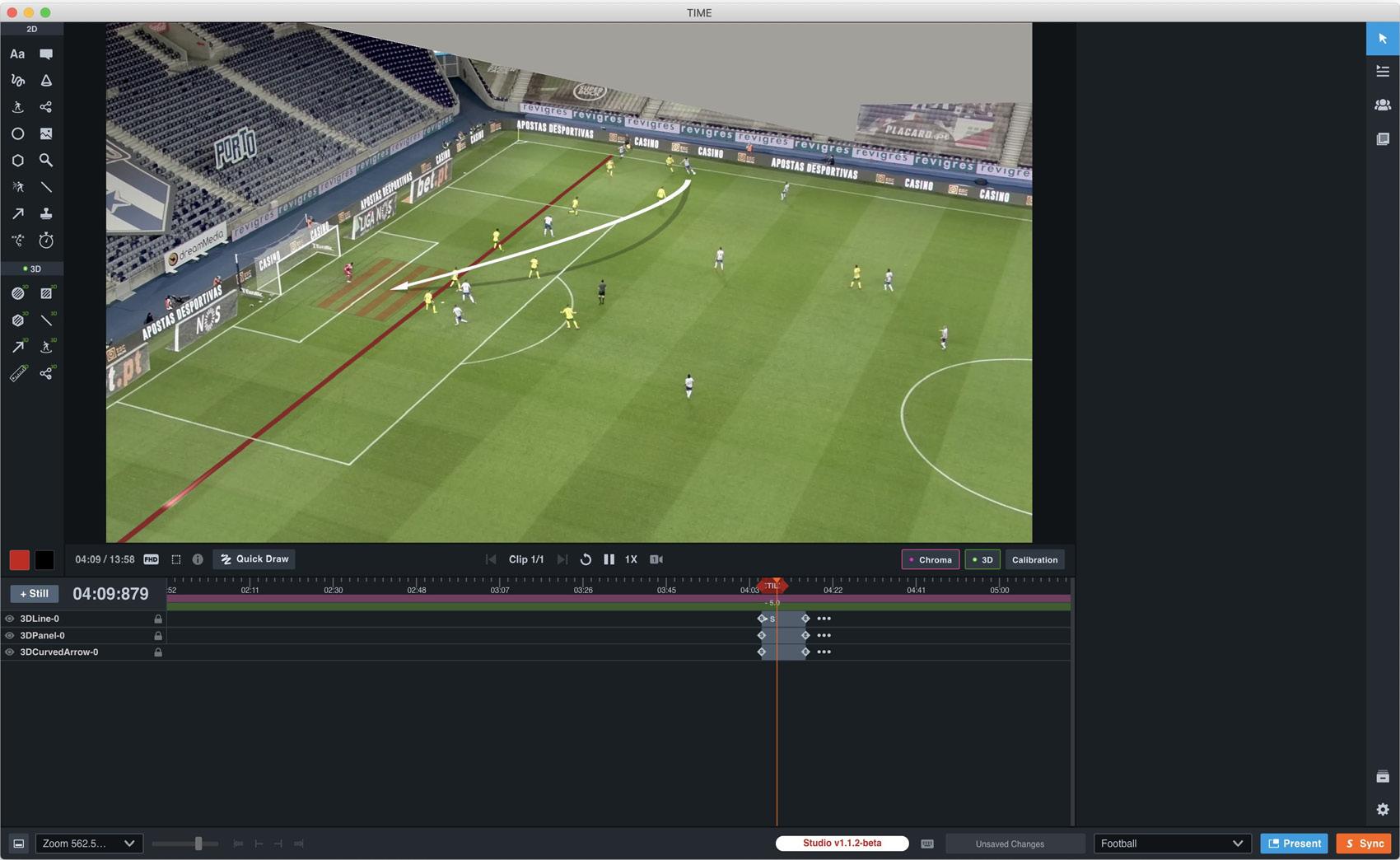Open more options for 3DPanel-0 clip
The height and width of the screenshot is (860, 1400).
pyautogui.click(x=824, y=636)
